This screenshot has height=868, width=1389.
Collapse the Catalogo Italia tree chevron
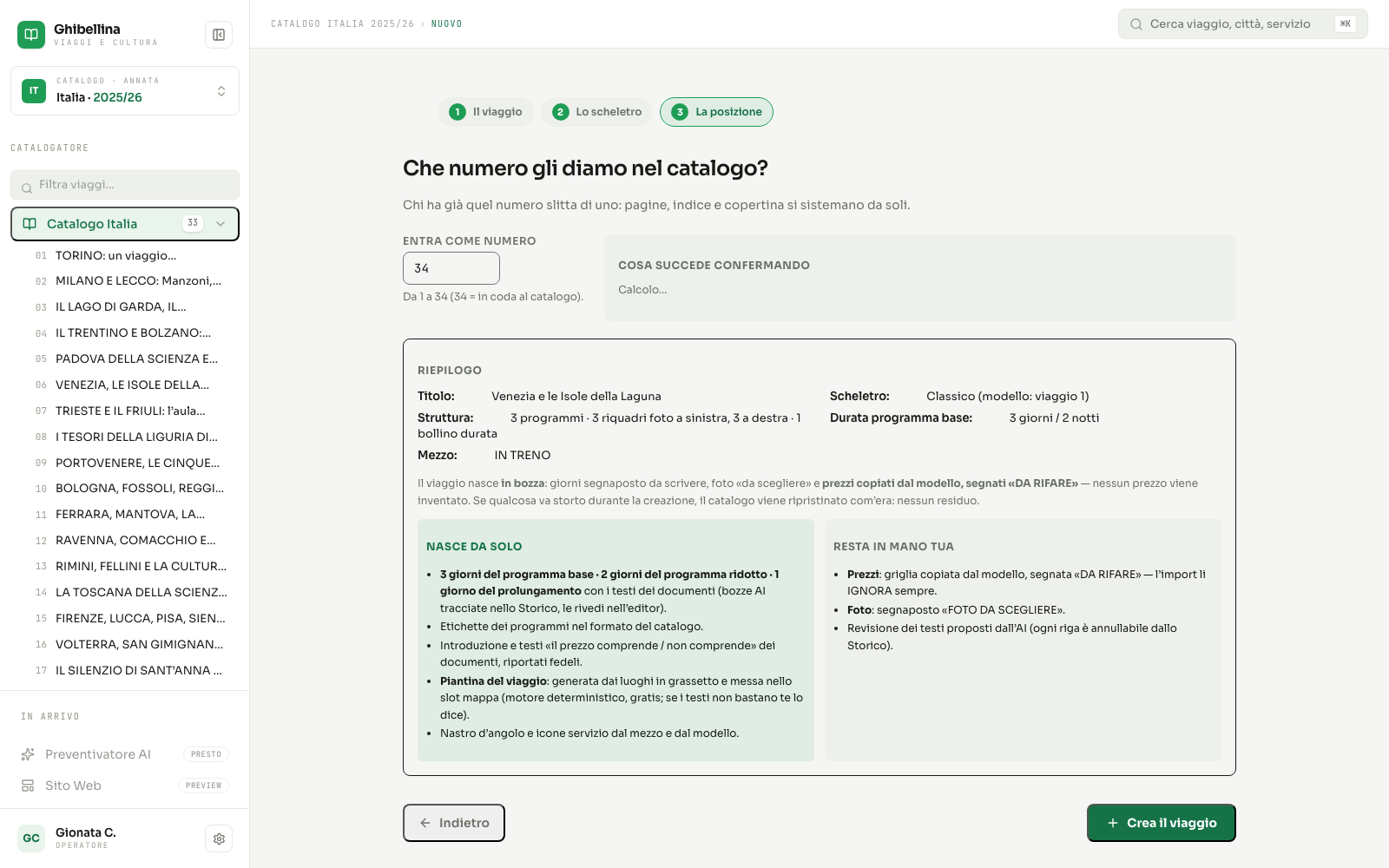pyautogui.click(x=221, y=224)
